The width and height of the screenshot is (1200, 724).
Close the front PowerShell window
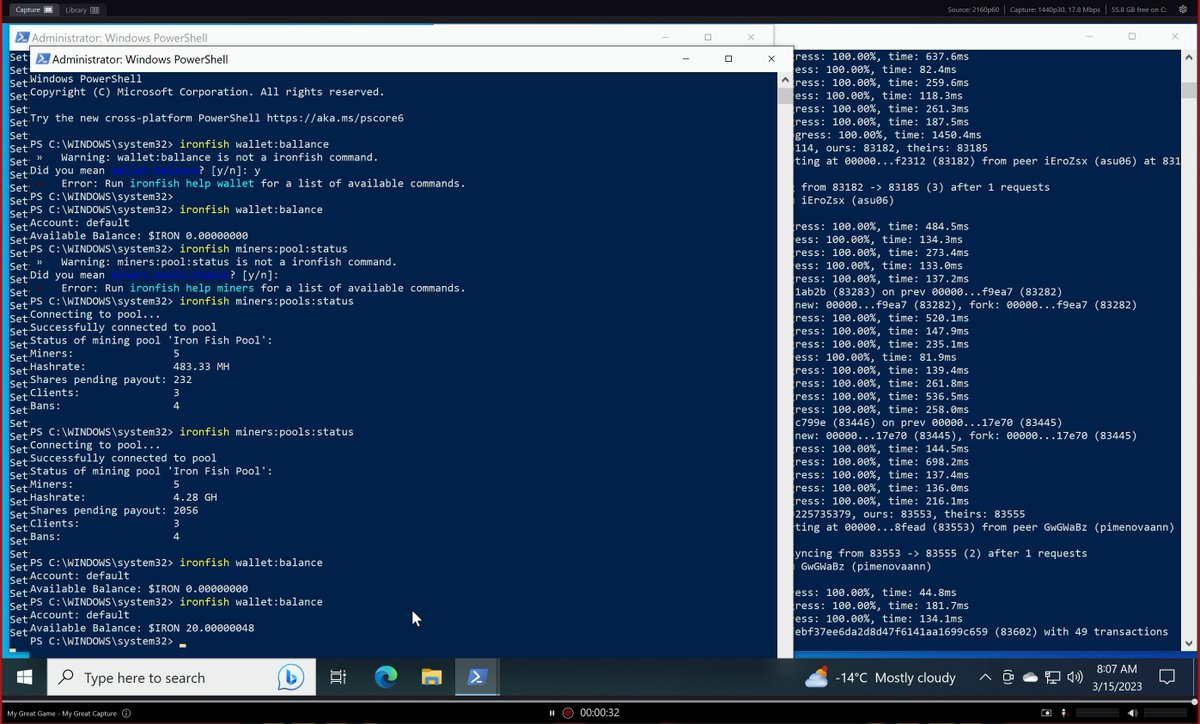tap(771, 59)
